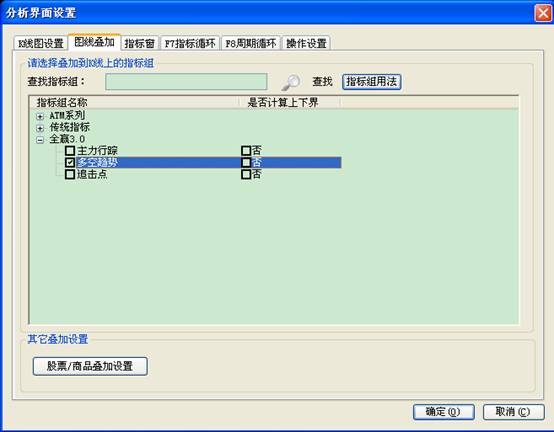Screen dimensions: 554x432
Task: Enable upper/lower bound checkbox for 追击点
Action: point(246,174)
